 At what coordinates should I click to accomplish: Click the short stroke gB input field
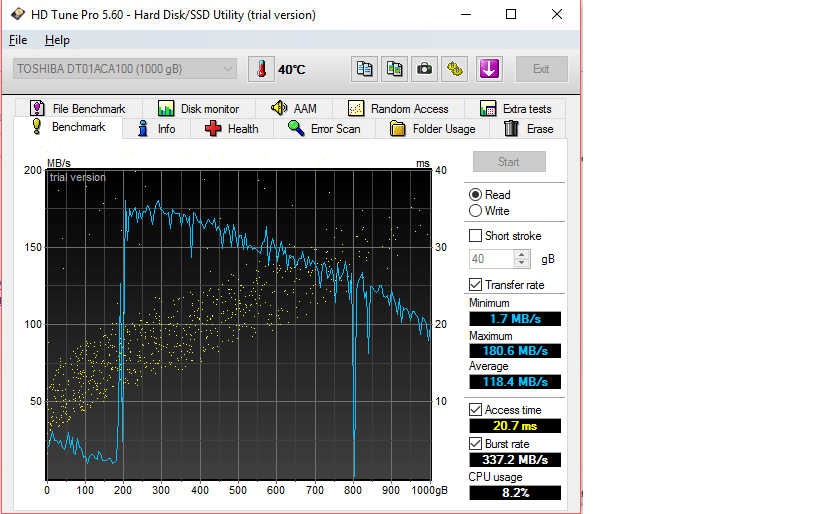pyautogui.click(x=492, y=259)
